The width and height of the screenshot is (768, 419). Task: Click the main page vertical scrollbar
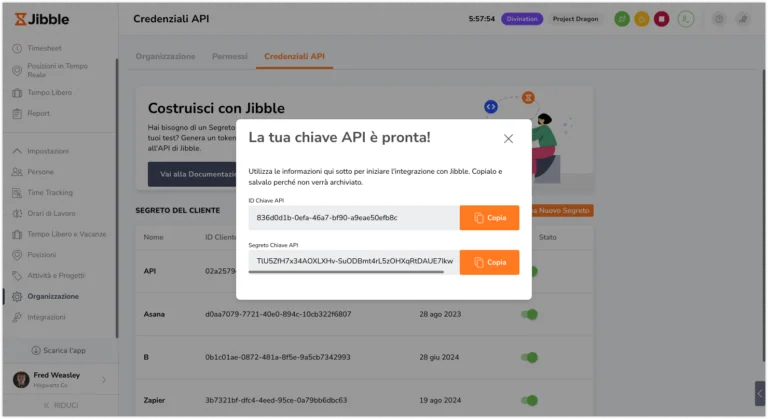(764, 216)
